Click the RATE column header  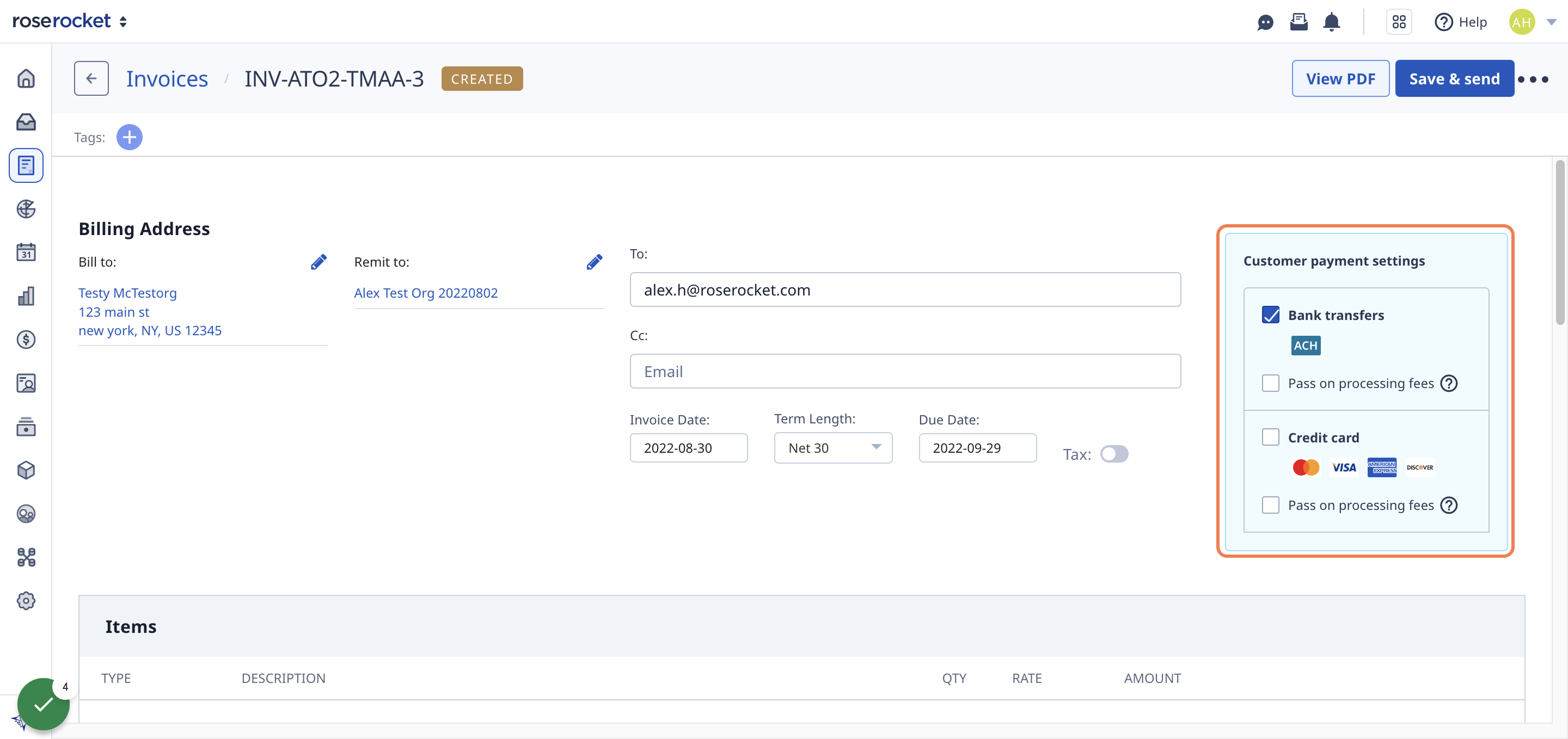(1026, 678)
